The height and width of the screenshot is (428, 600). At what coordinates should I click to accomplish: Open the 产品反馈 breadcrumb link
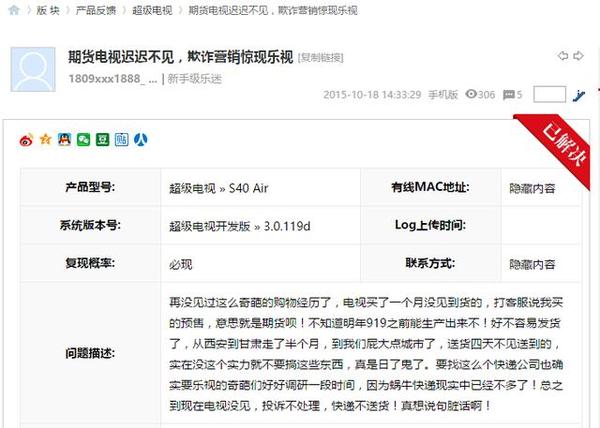point(96,10)
